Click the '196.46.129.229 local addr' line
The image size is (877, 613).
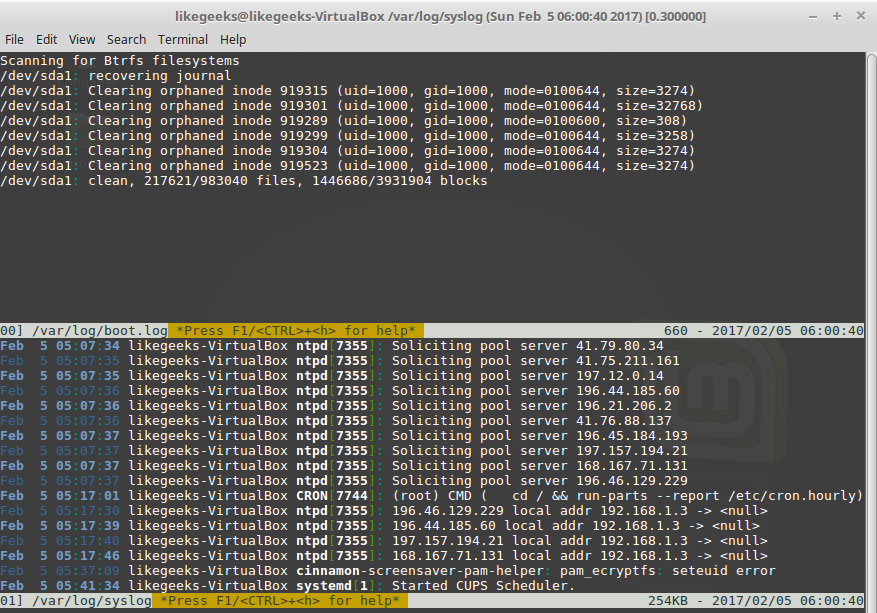(384, 511)
